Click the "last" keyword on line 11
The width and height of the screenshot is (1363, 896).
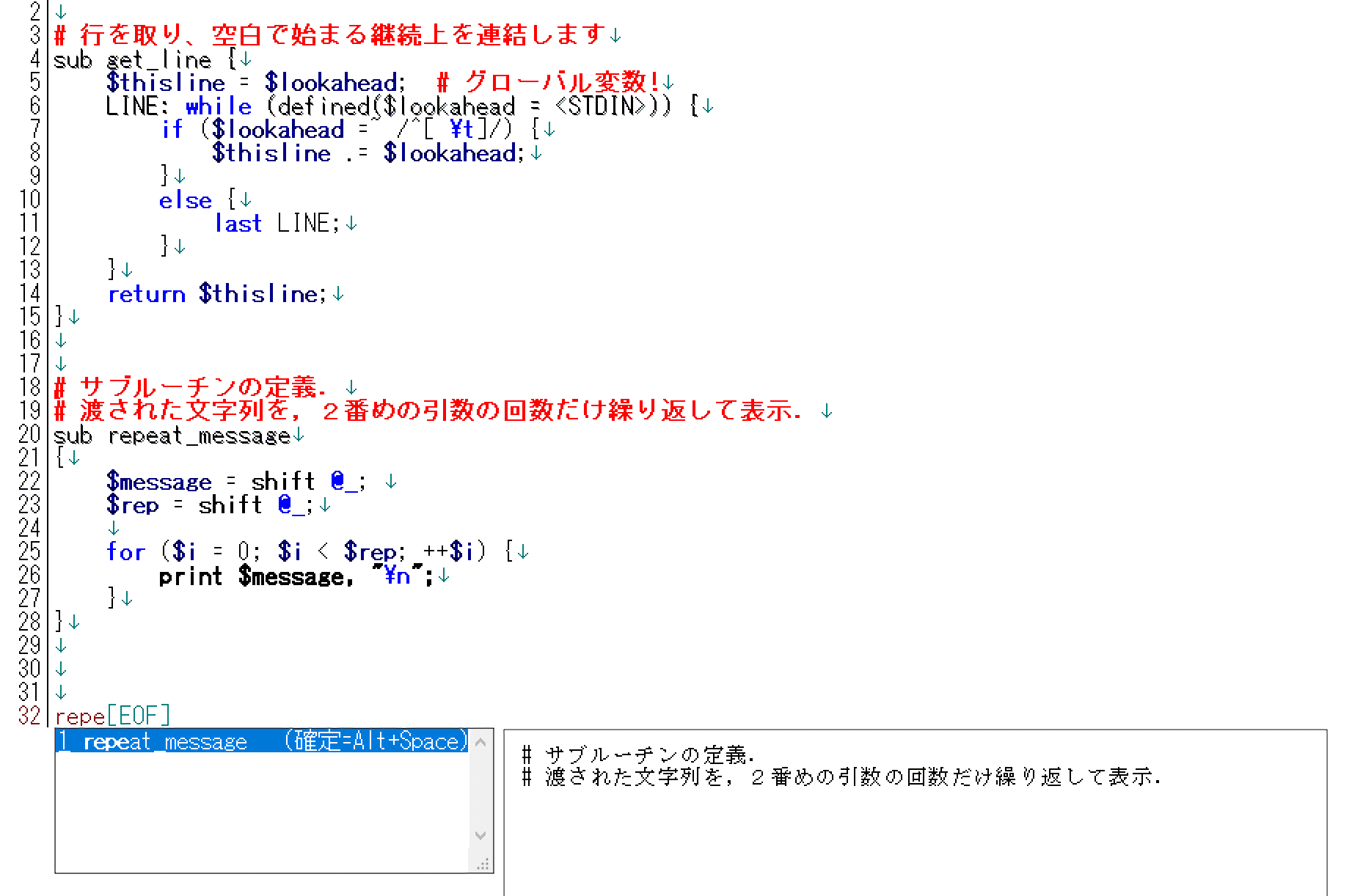point(238,224)
